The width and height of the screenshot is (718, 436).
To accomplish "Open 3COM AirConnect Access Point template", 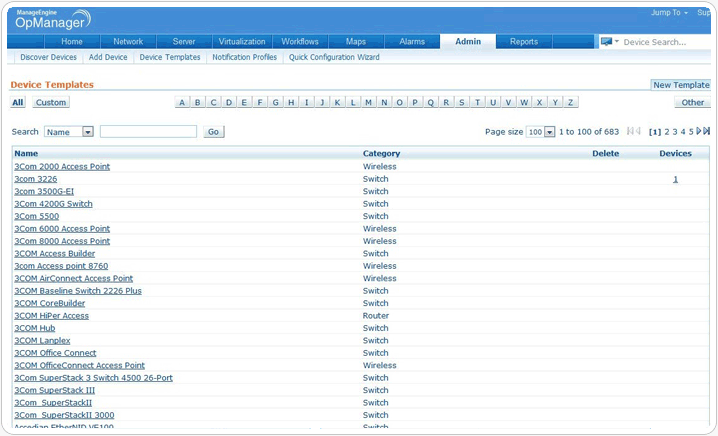I will tap(73, 278).
